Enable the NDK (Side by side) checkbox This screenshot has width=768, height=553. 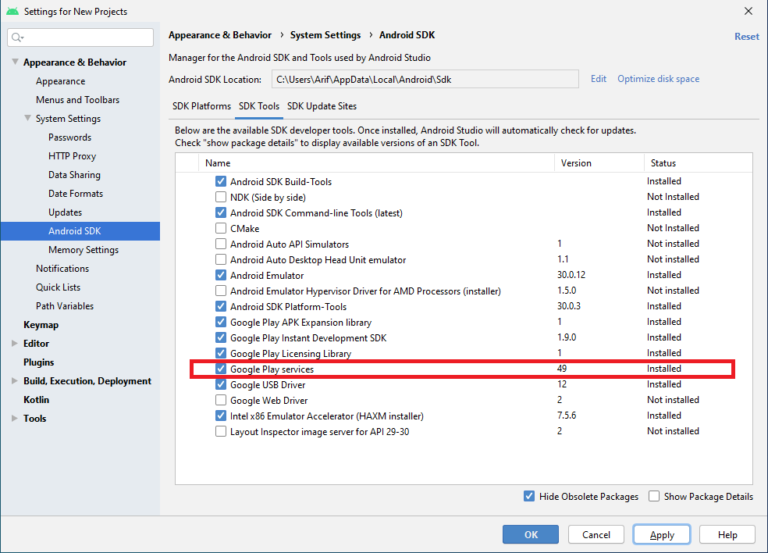221,197
